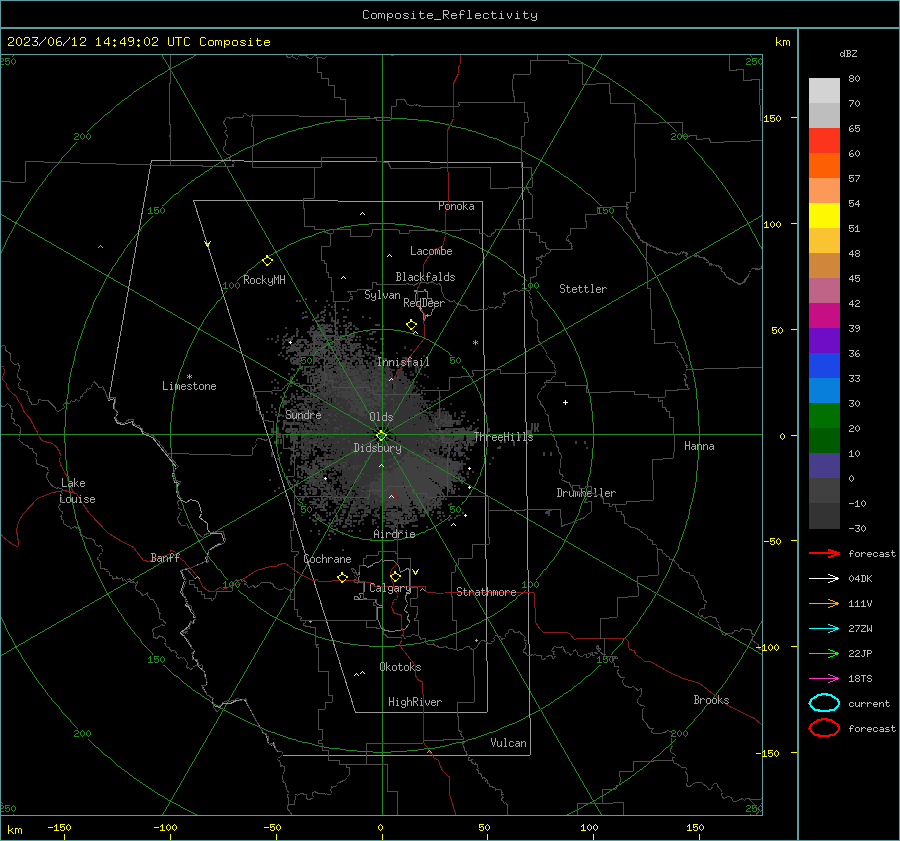
Task: Click the Calgary city label
Action: [390, 588]
